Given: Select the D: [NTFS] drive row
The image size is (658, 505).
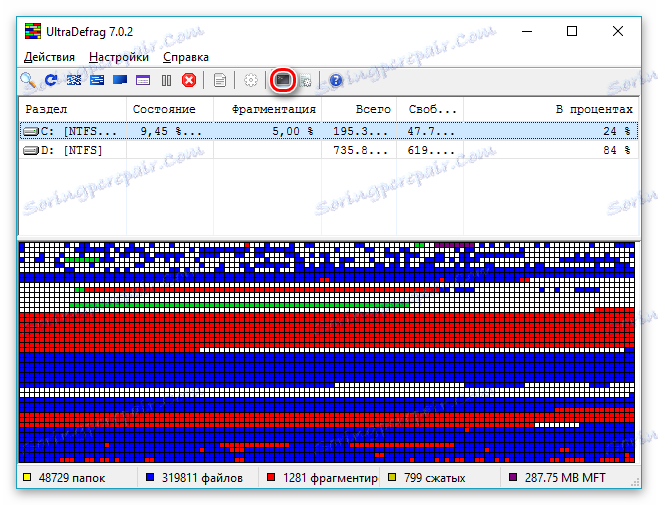Looking at the screenshot, I should pos(329,150).
